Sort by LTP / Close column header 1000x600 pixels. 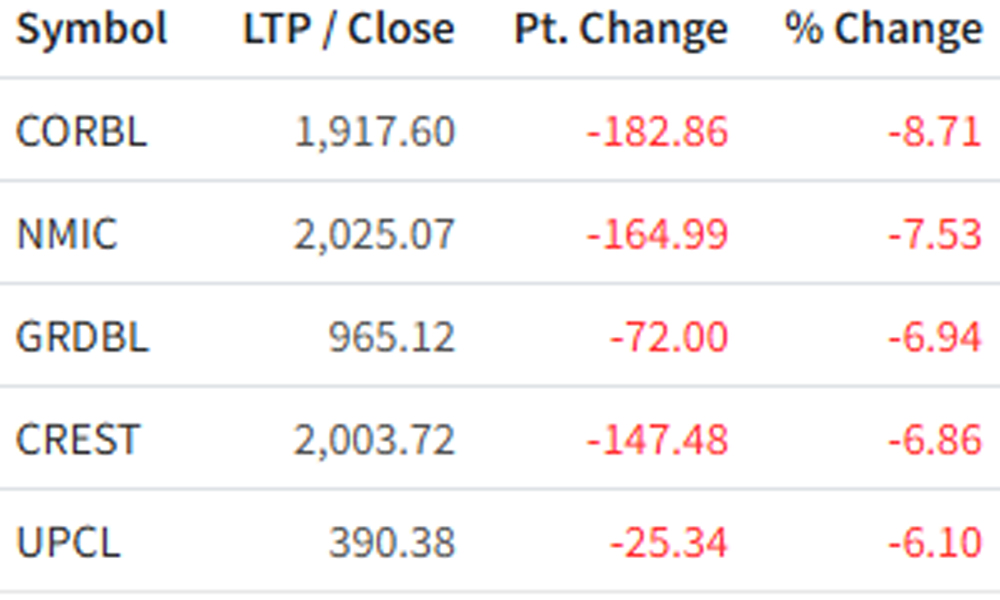[349, 29]
